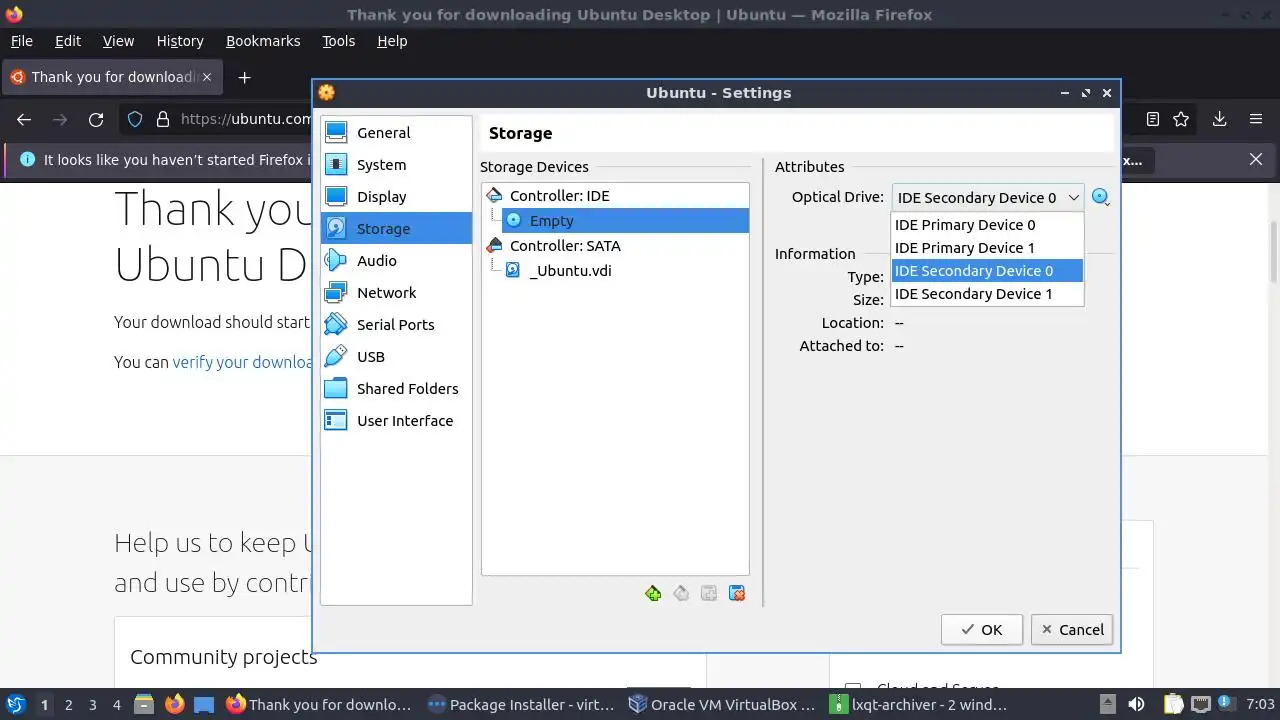Open a new Firefox tab
The height and width of the screenshot is (720, 1280).
pos(244,77)
